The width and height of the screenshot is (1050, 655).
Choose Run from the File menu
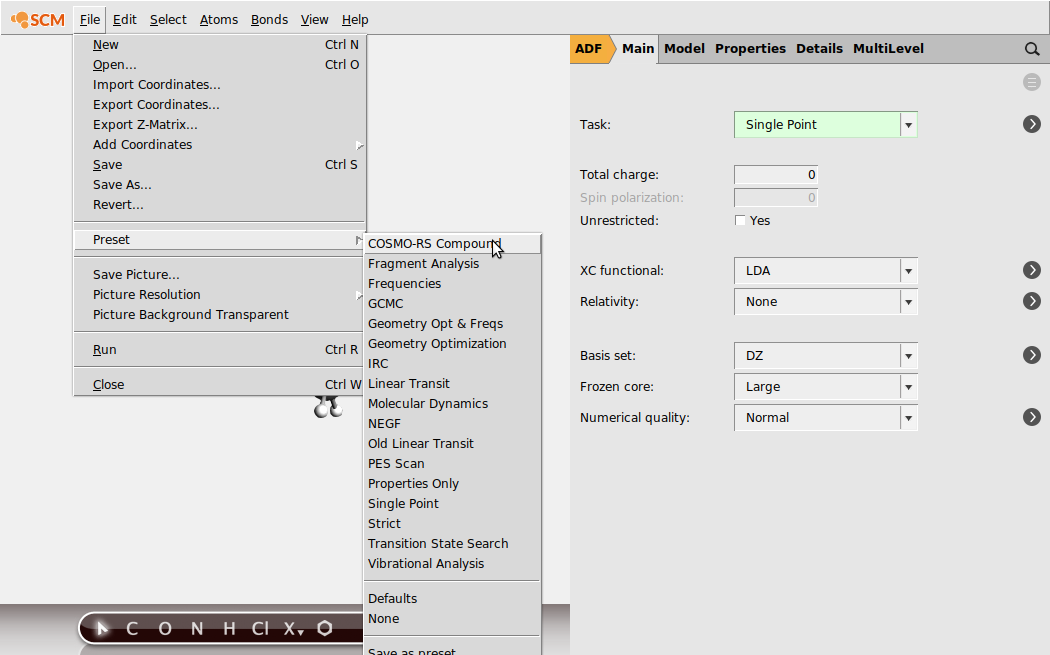220,350
